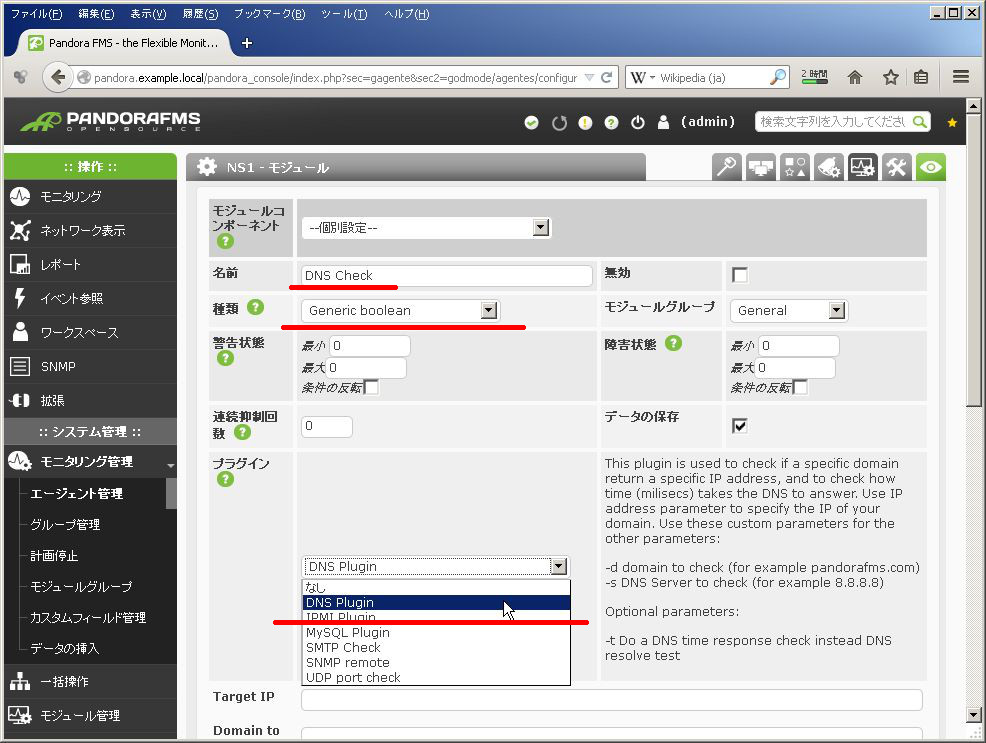Click the (admin) user link
Viewport: 986px width, 743px height.
(x=707, y=122)
